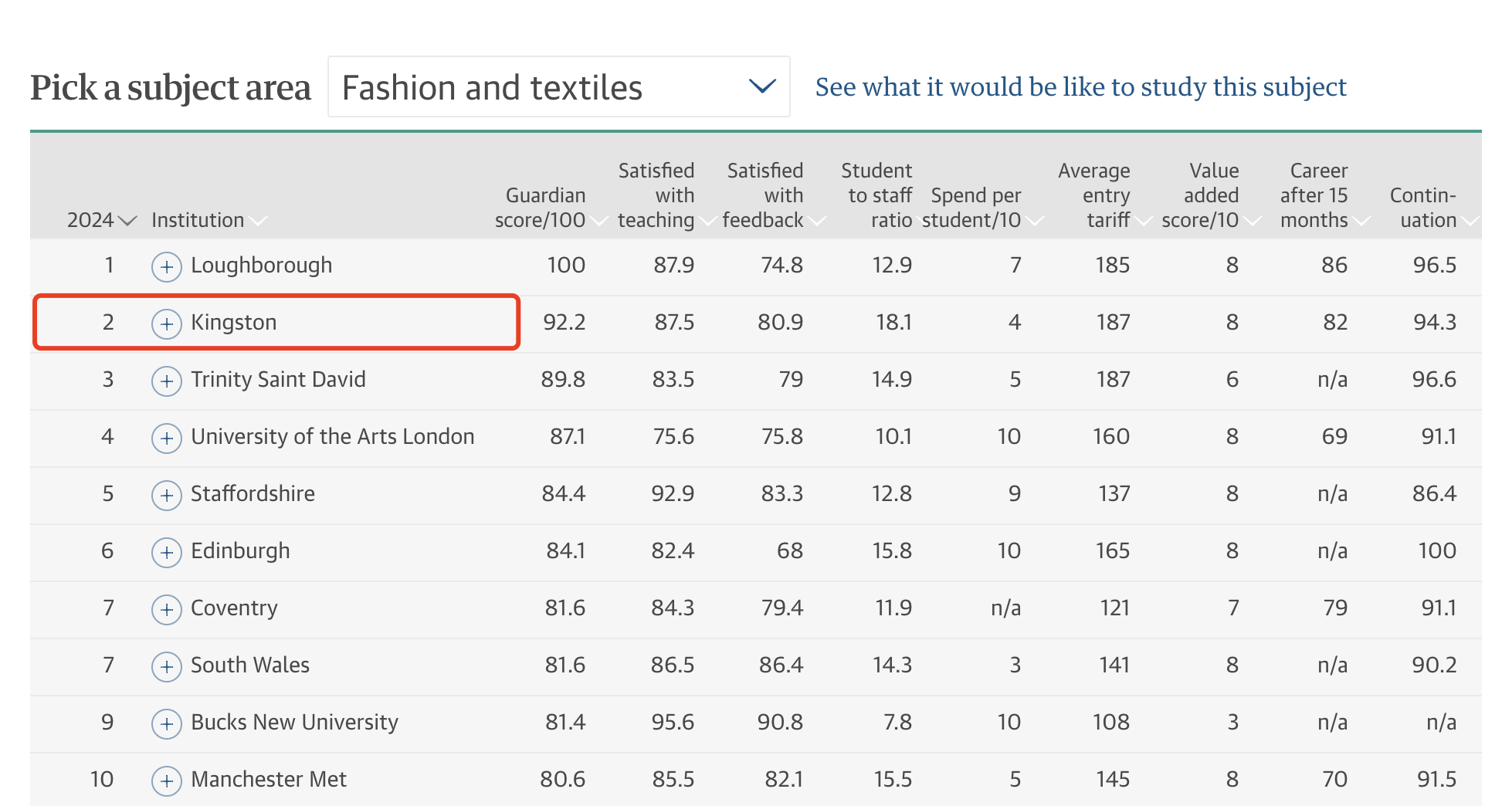The image size is (1512, 806).
Task: Expand the Coventry row plus icon
Action: point(166,610)
